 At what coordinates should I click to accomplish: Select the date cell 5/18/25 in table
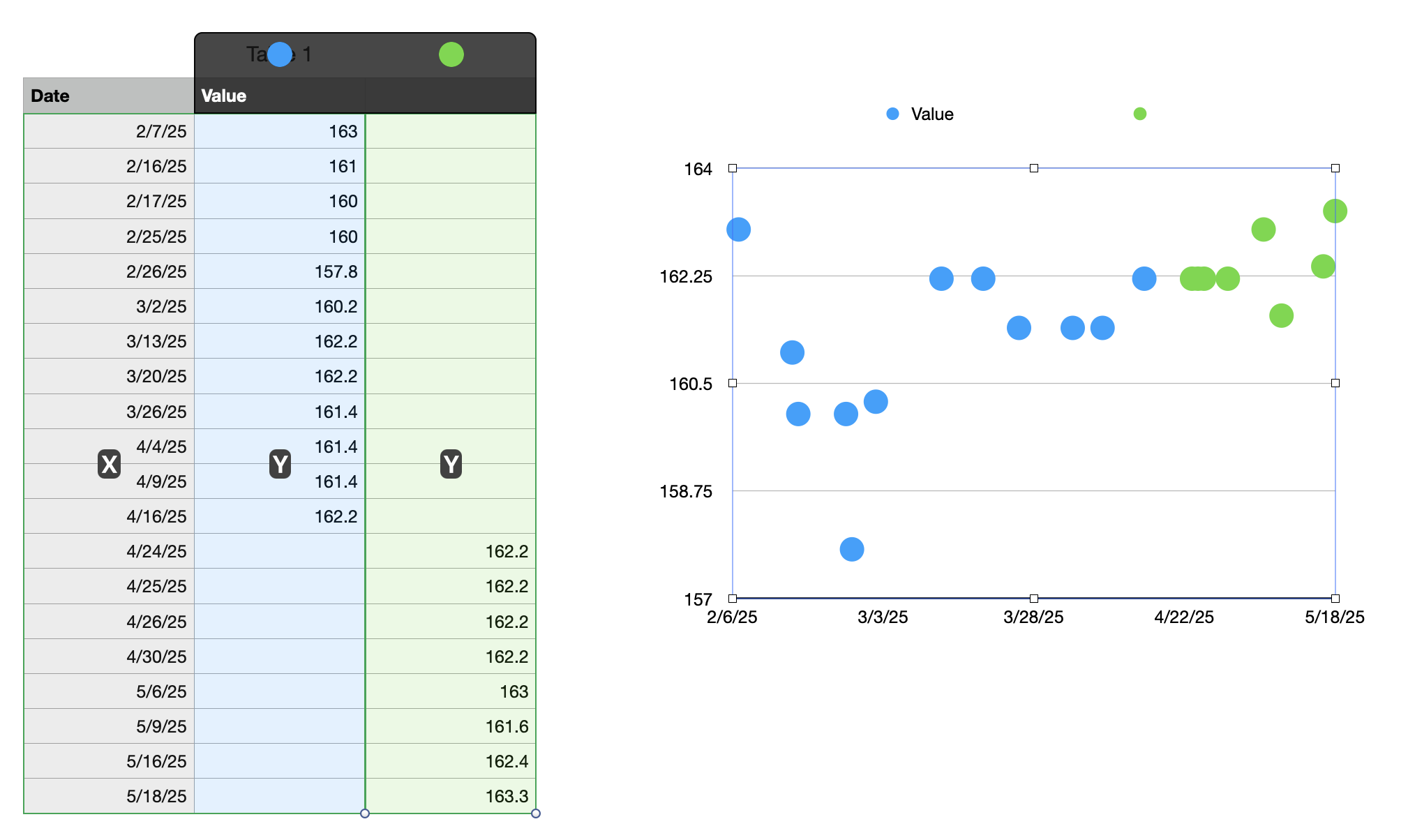109,796
